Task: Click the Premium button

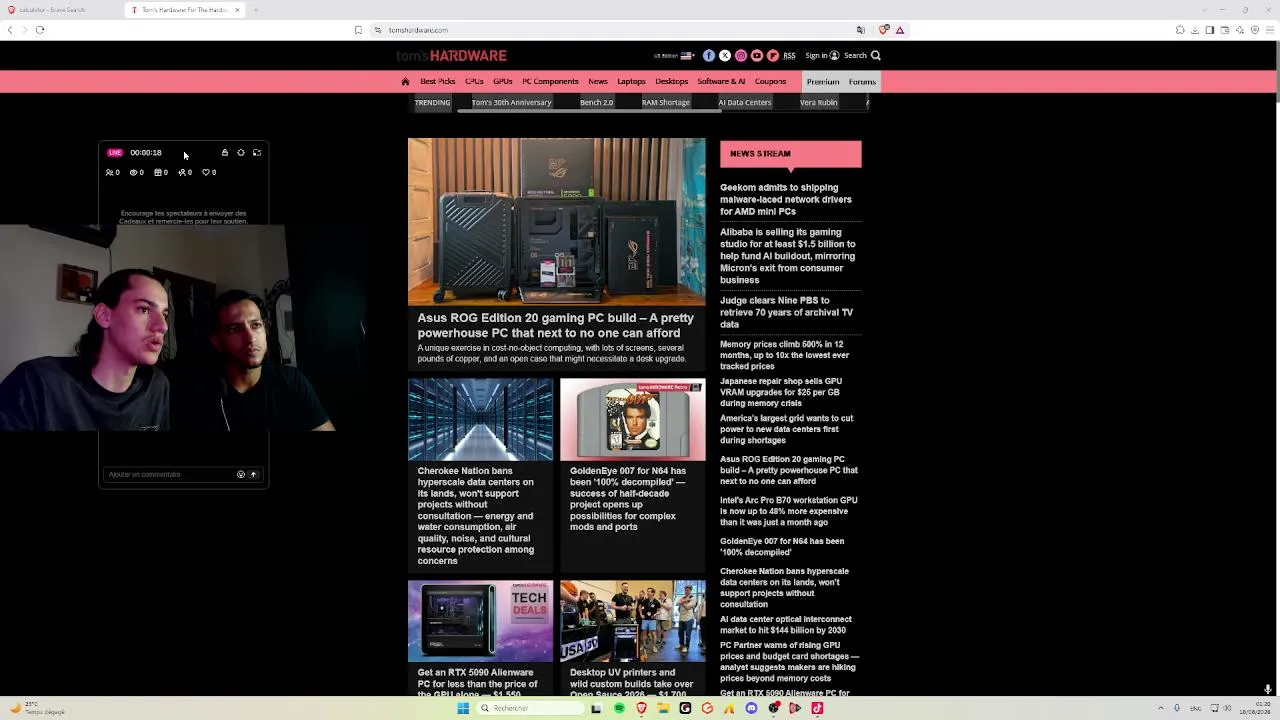Action: pos(823,82)
